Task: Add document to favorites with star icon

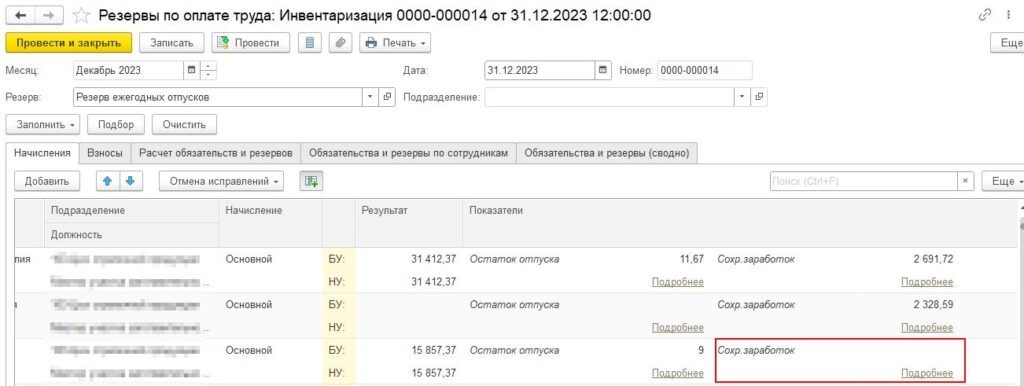Action: (81, 16)
